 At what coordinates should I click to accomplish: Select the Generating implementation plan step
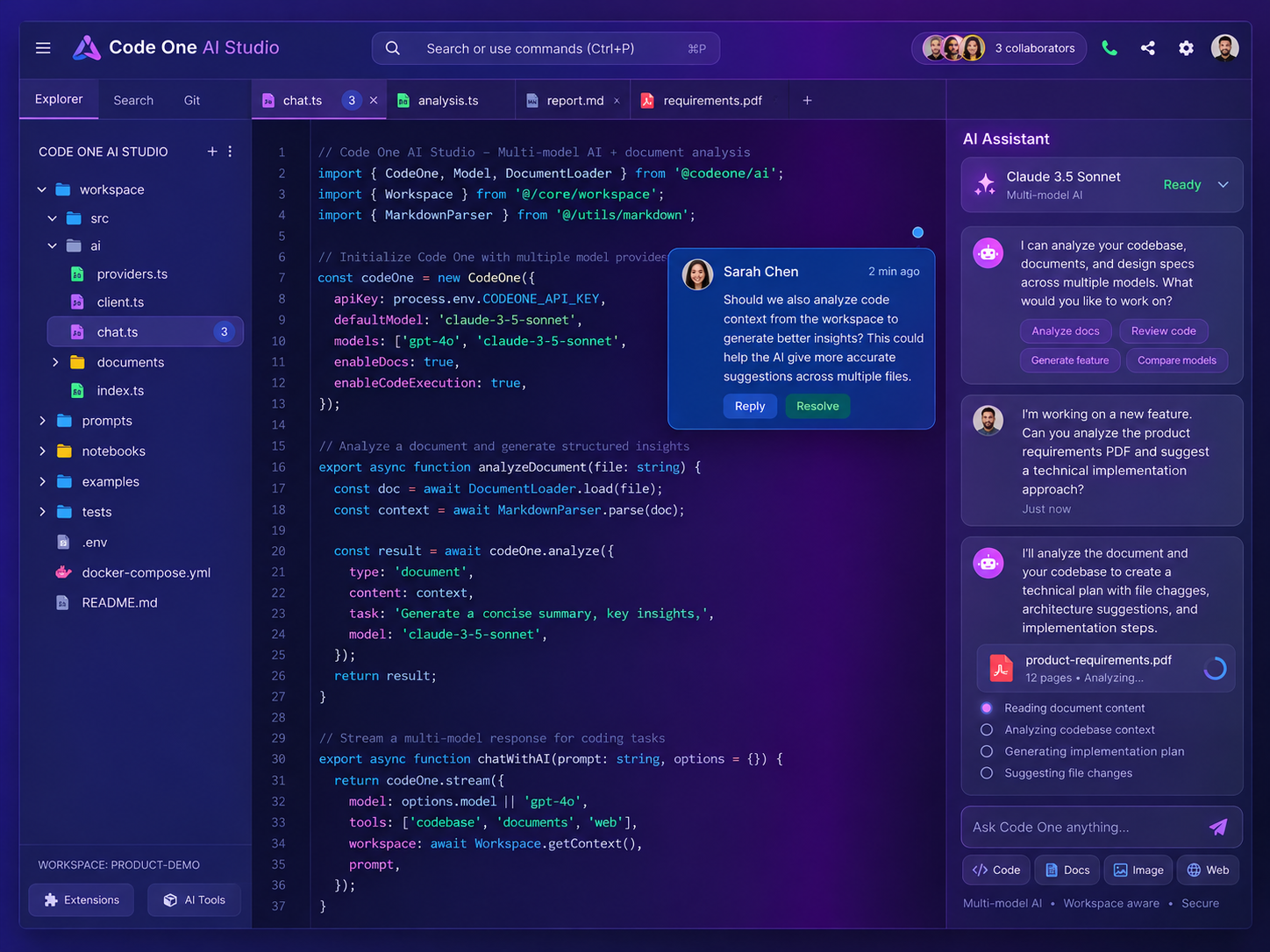[987, 751]
